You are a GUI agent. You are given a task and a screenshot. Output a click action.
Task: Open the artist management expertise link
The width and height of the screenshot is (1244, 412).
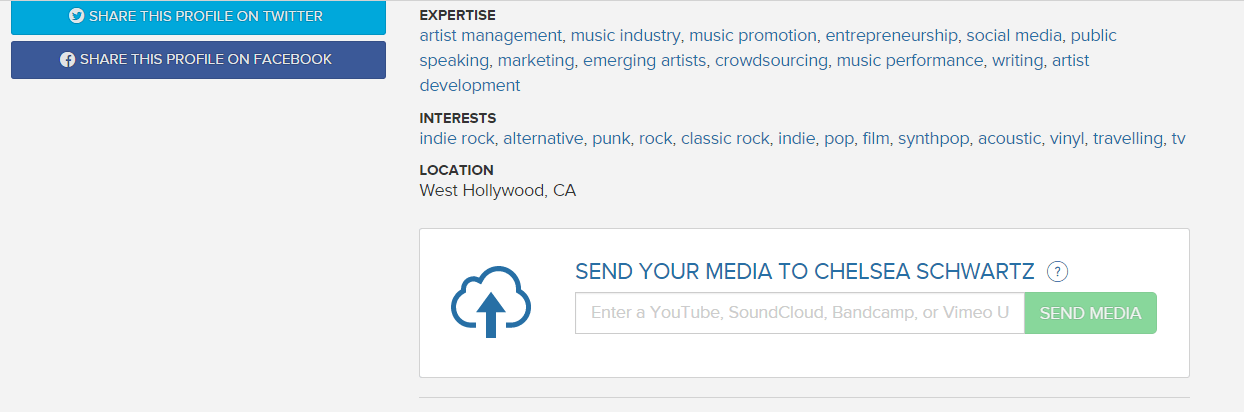[x=490, y=36]
